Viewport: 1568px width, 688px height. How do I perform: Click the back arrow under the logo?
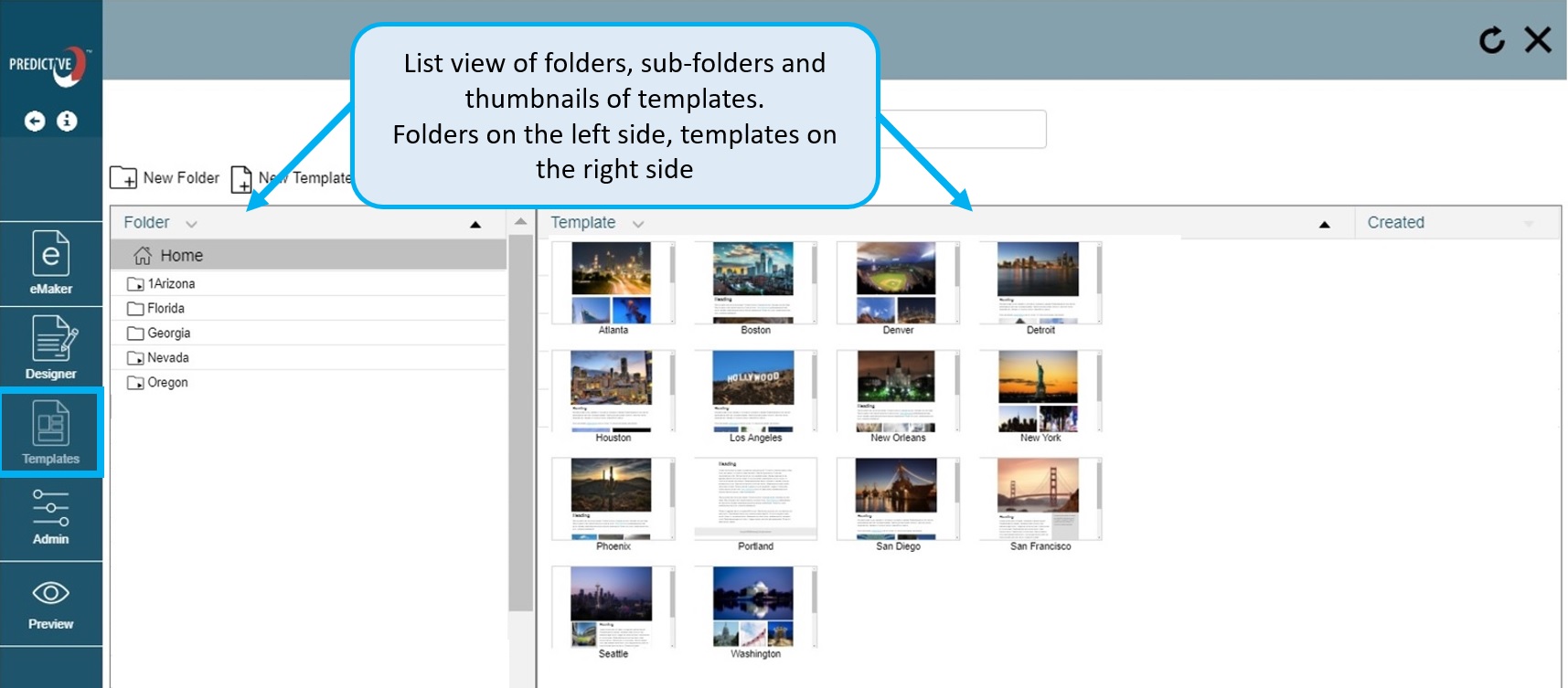pyautogui.click(x=35, y=122)
